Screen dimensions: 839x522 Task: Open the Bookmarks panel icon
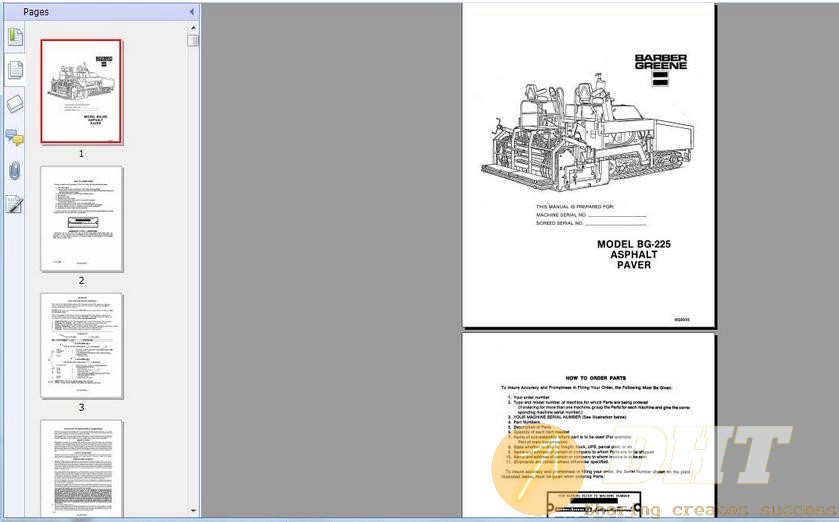pyautogui.click(x=15, y=37)
